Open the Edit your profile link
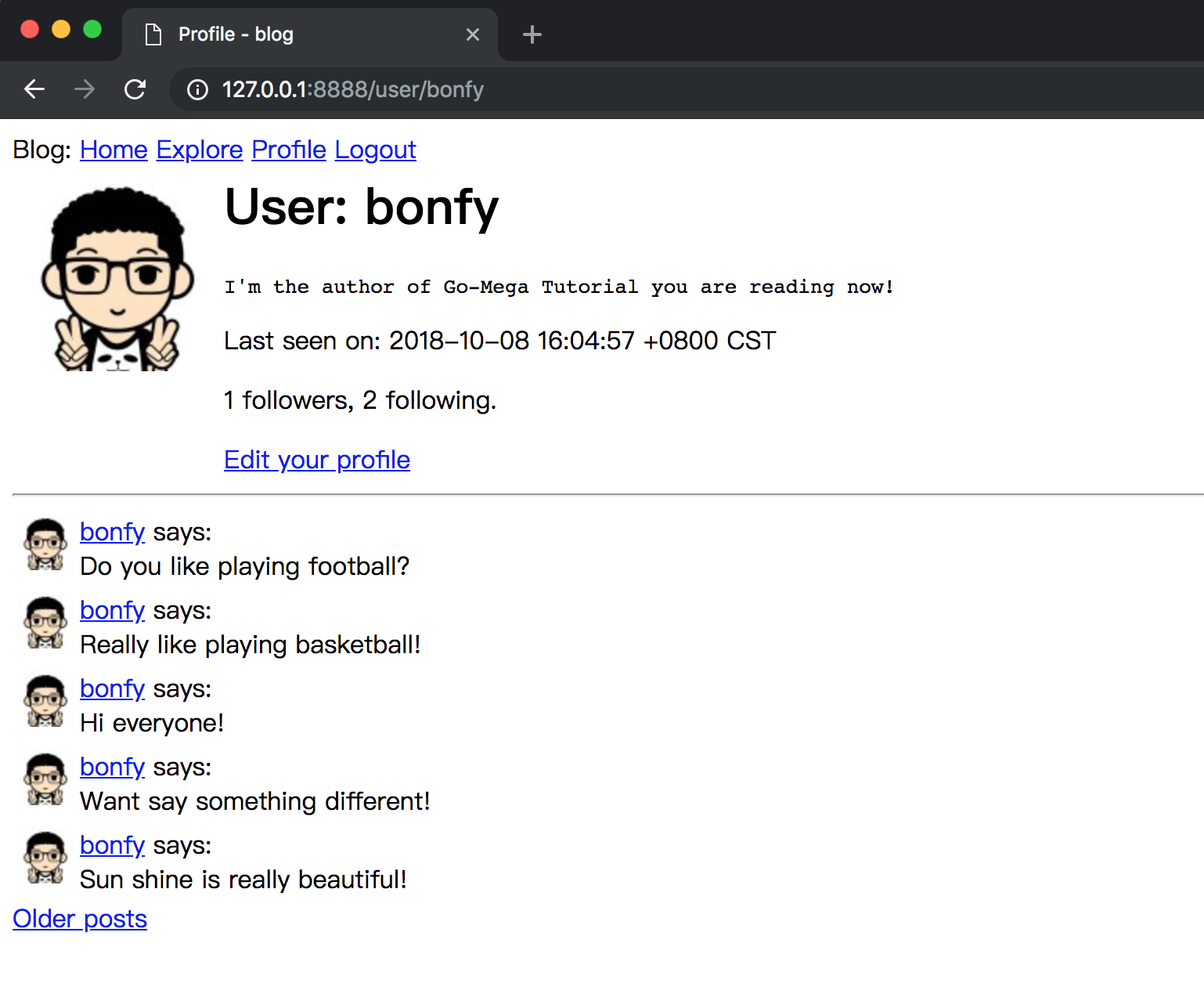The height and width of the screenshot is (990, 1204). coord(316,460)
